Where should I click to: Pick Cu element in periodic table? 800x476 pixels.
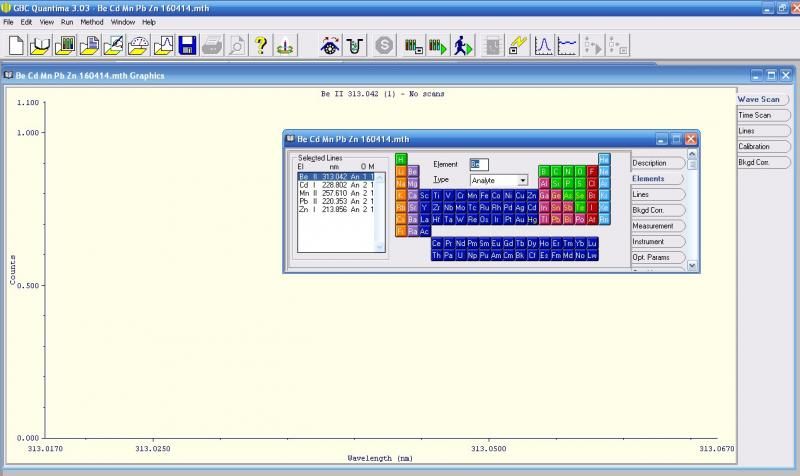[520, 195]
